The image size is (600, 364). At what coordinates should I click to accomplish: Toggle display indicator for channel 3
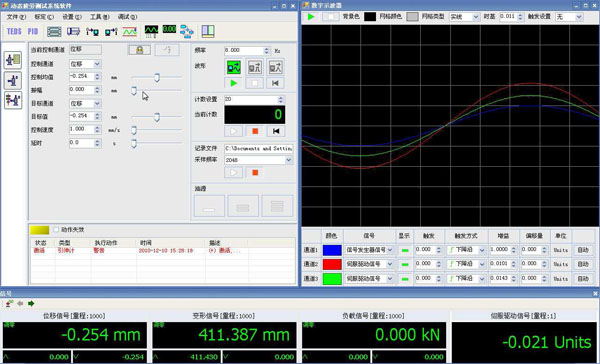click(x=404, y=279)
